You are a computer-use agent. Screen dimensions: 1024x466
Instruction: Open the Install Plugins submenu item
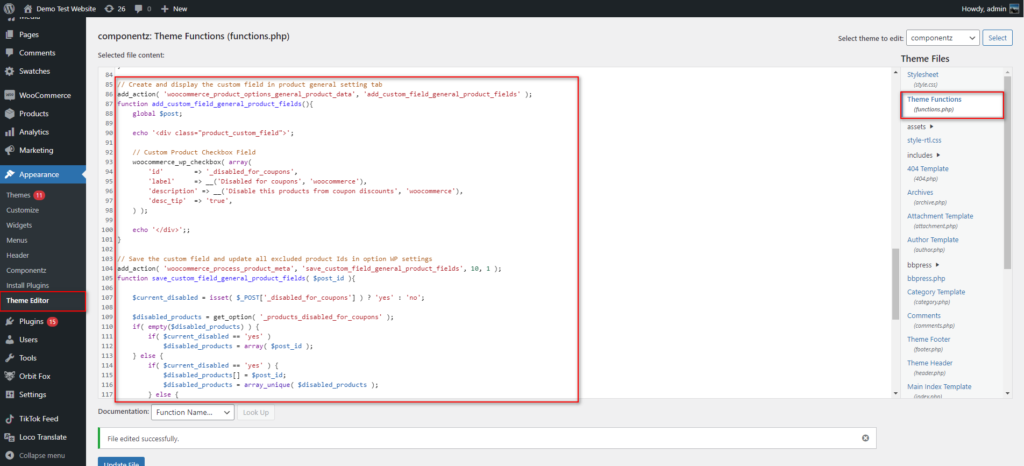27,285
